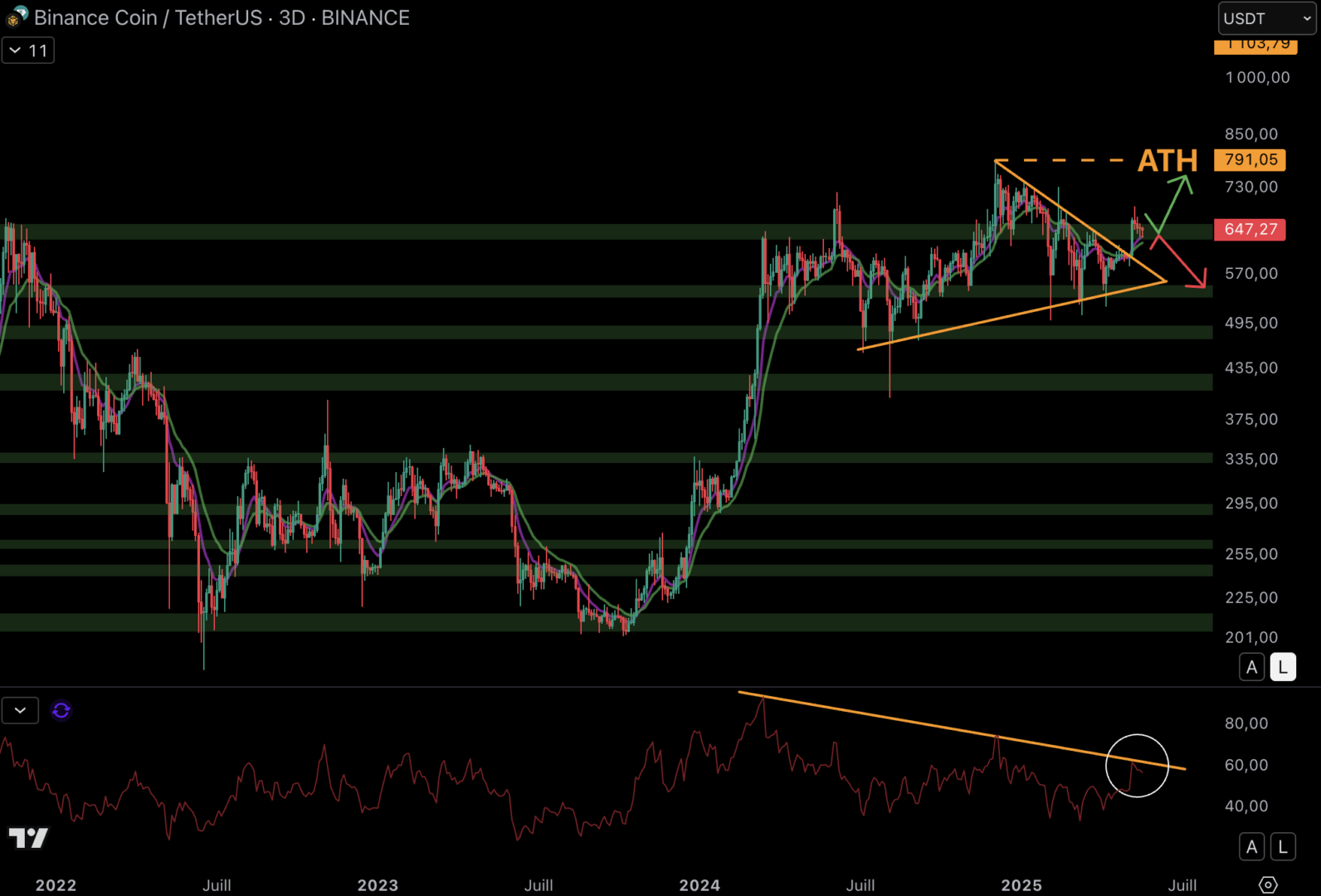Click the 1 000,00 price axis value
Image resolution: width=1321 pixels, height=896 pixels.
(x=1258, y=77)
